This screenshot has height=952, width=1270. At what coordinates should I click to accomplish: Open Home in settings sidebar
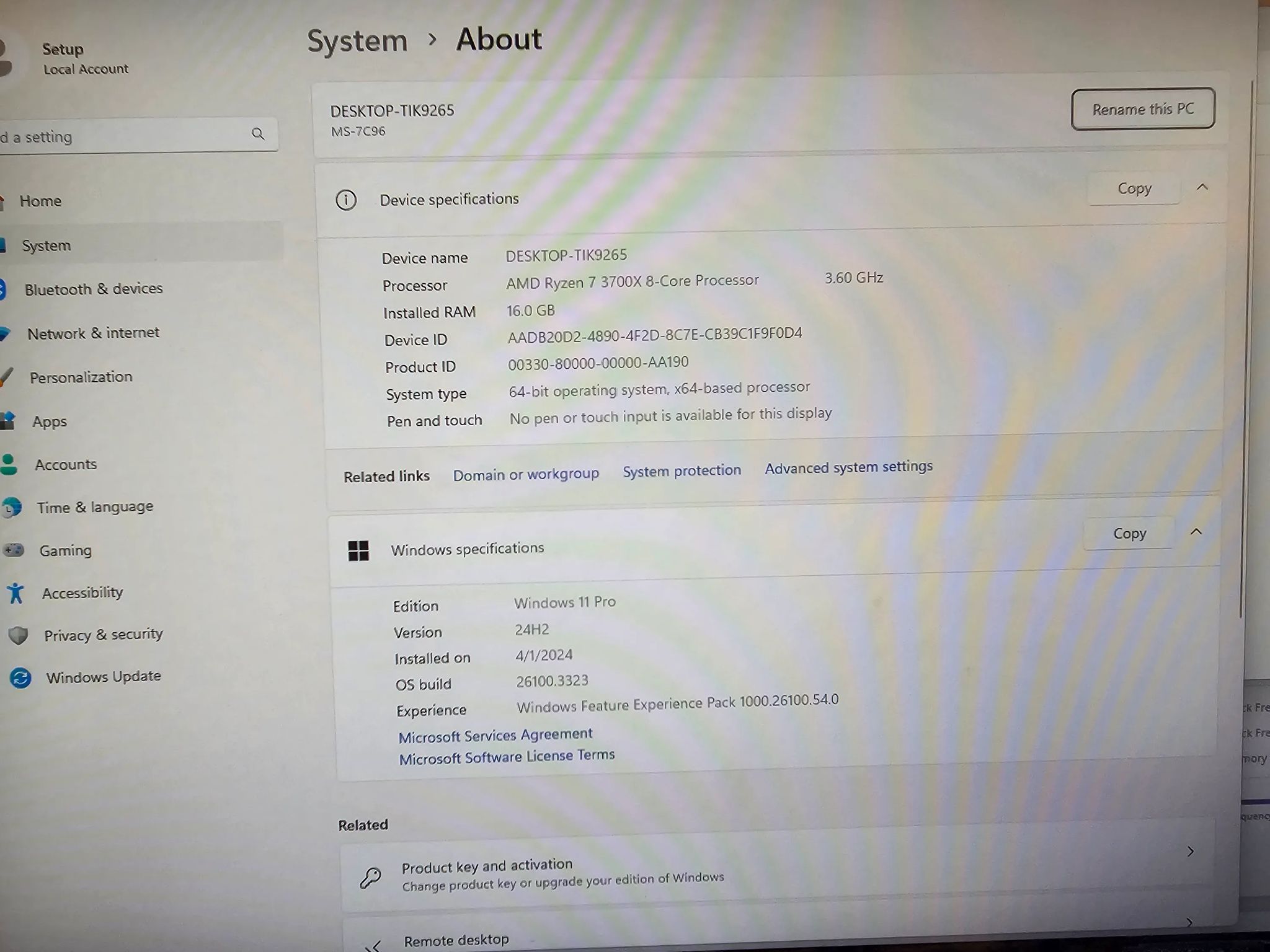(40, 201)
